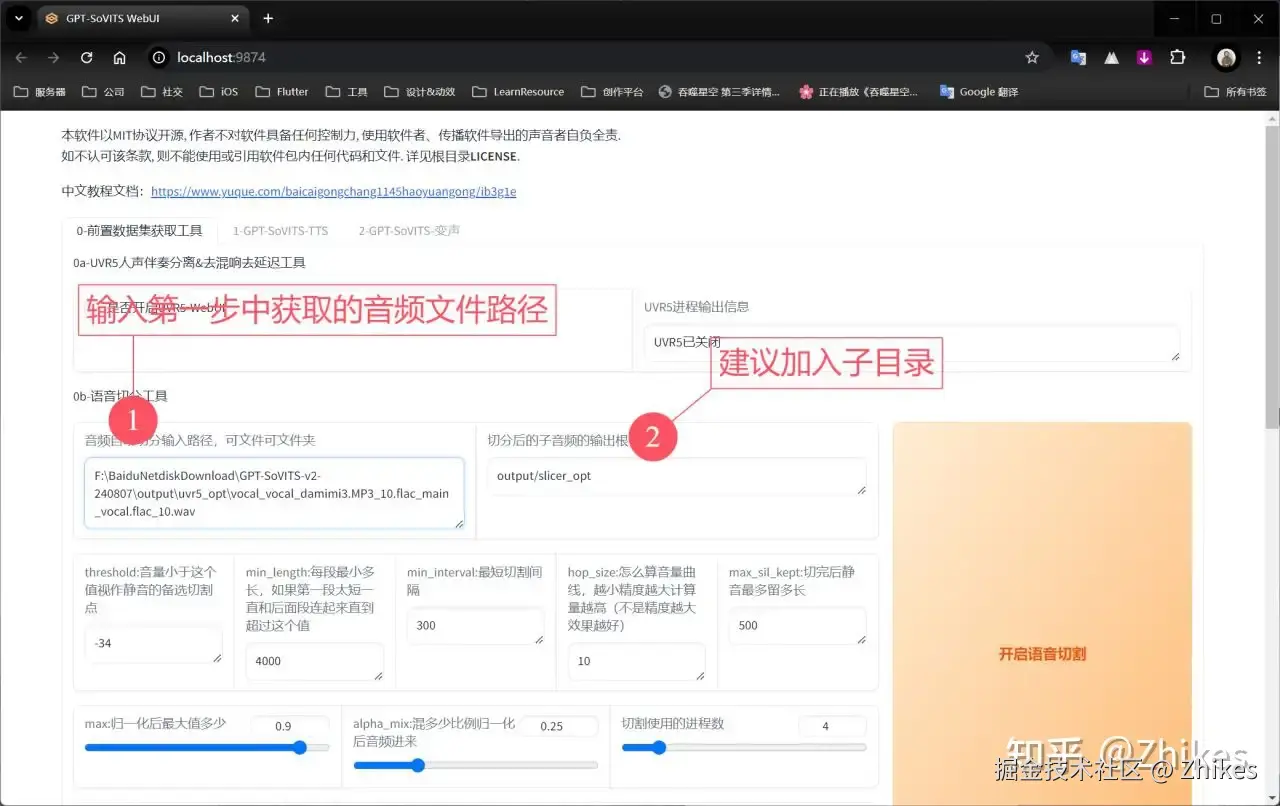The image size is (1280, 806).
Task: Switch to the 2-GPT-SoVITS-变声 tab
Action: click(409, 230)
